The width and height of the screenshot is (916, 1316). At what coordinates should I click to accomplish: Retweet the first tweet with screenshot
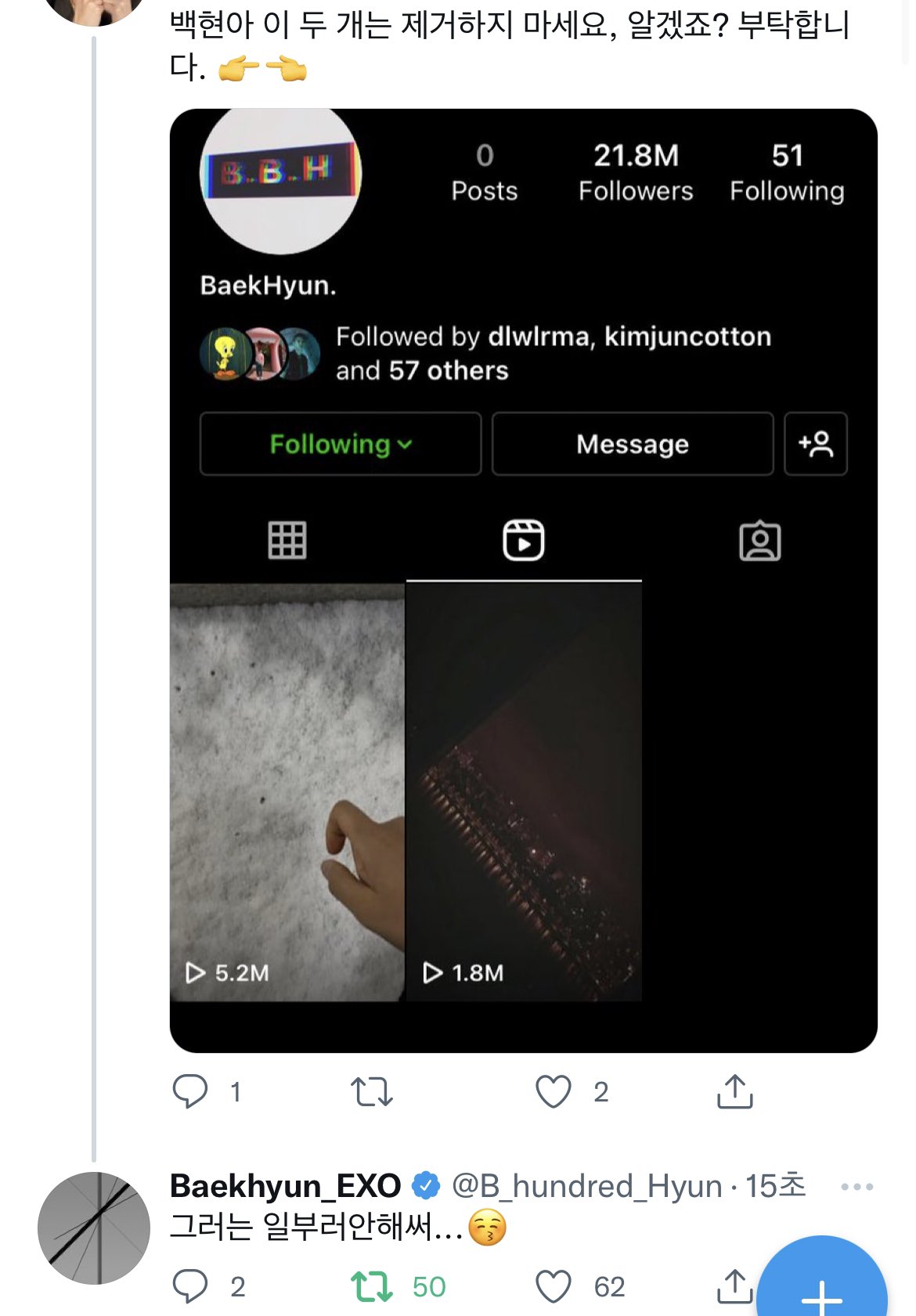pyautogui.click(x=371, y=1091)
